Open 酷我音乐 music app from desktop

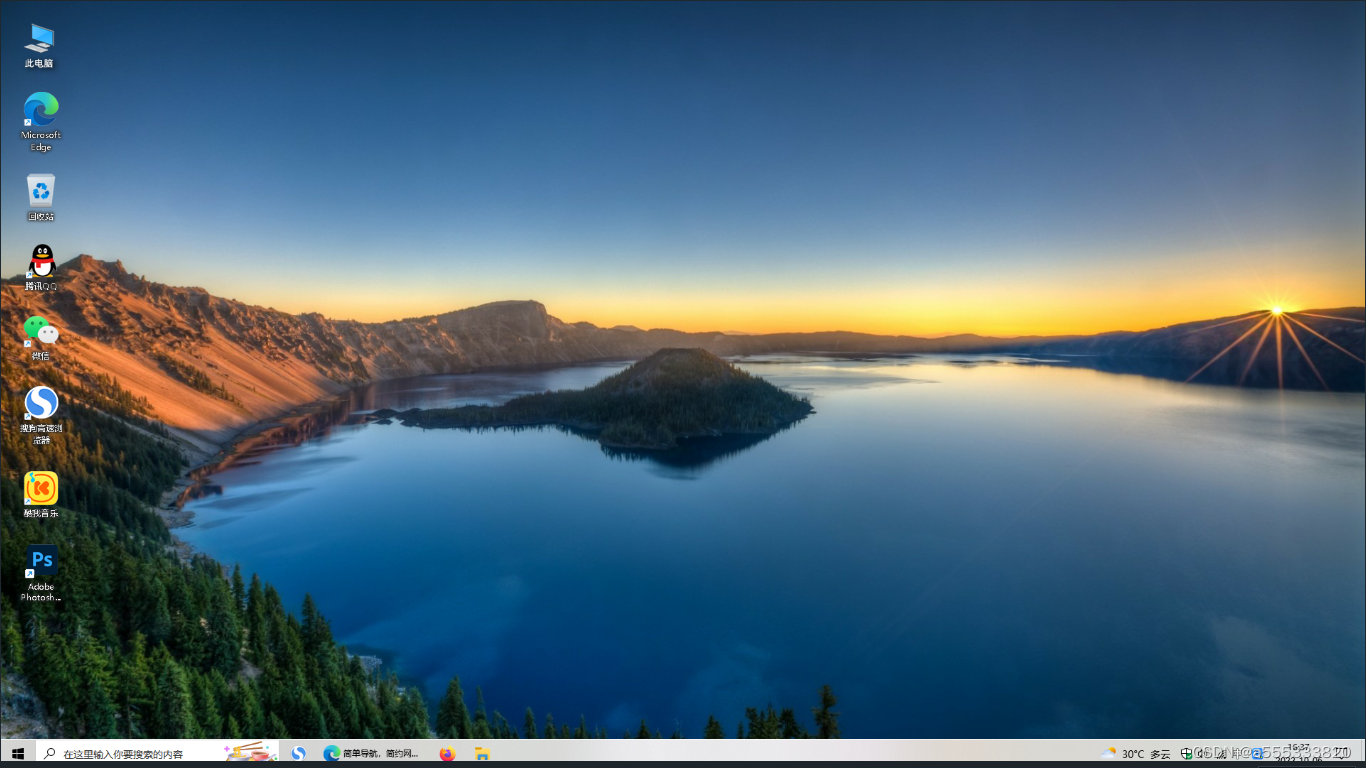[40, 487]
